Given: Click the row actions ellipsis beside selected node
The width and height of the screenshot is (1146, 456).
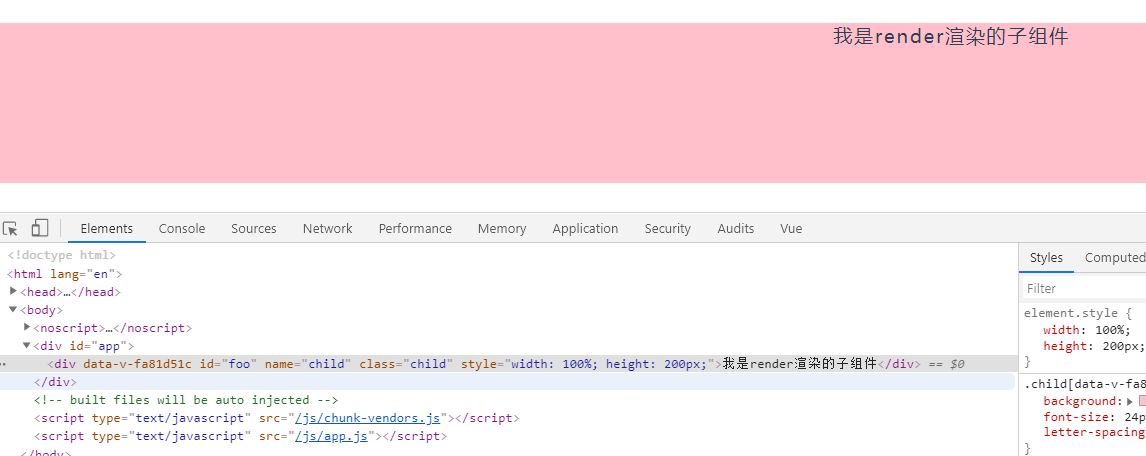Looking at the screenshot, I should tap(4, 364).
